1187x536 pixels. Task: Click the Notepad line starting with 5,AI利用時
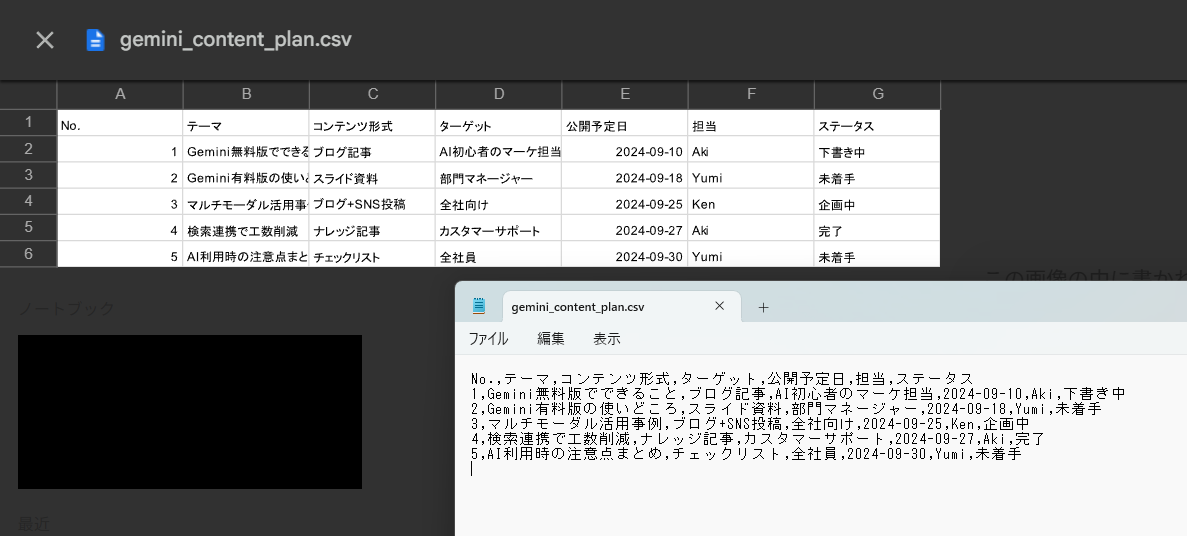[x=746, y=454]
